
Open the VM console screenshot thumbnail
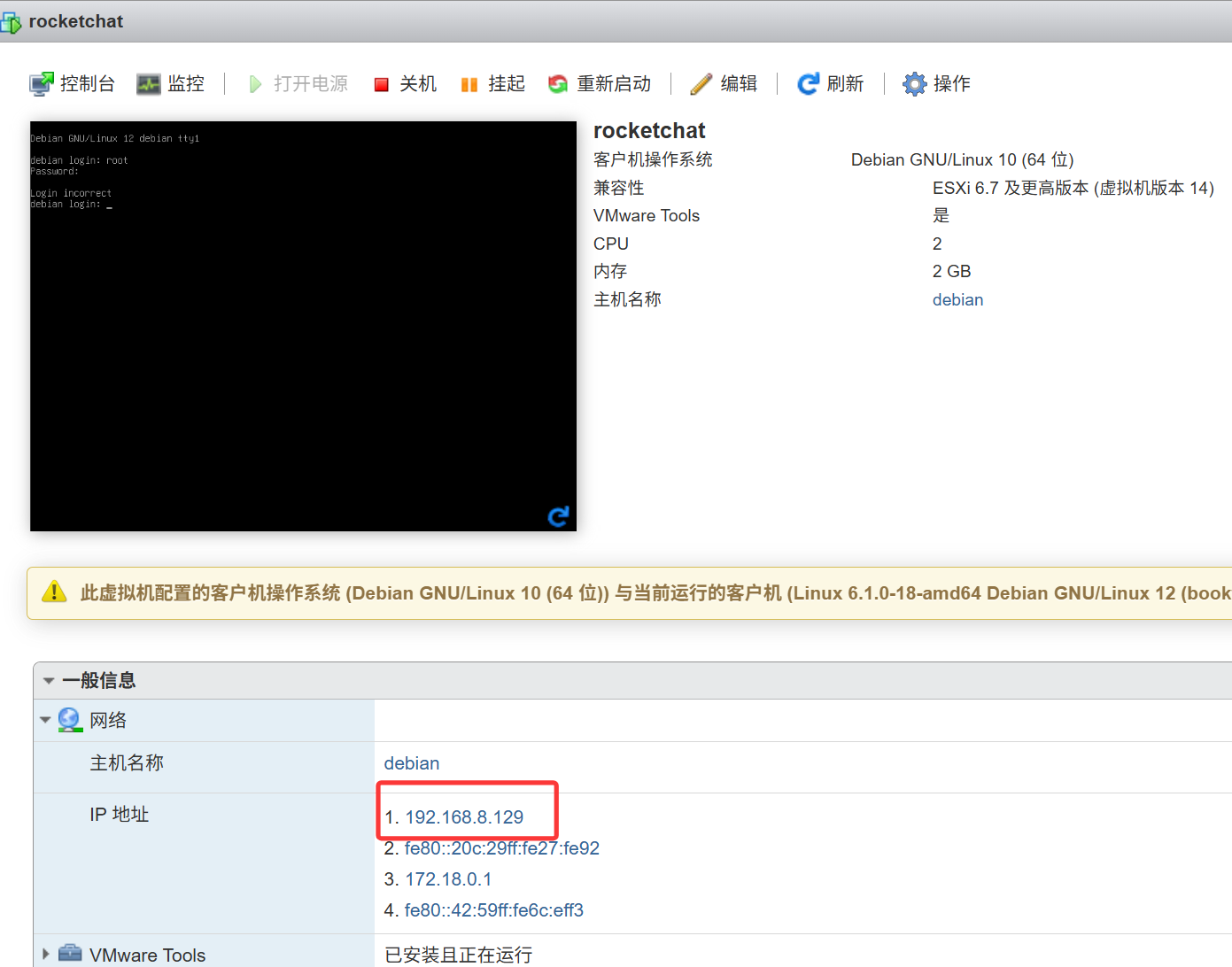point(303,326)
